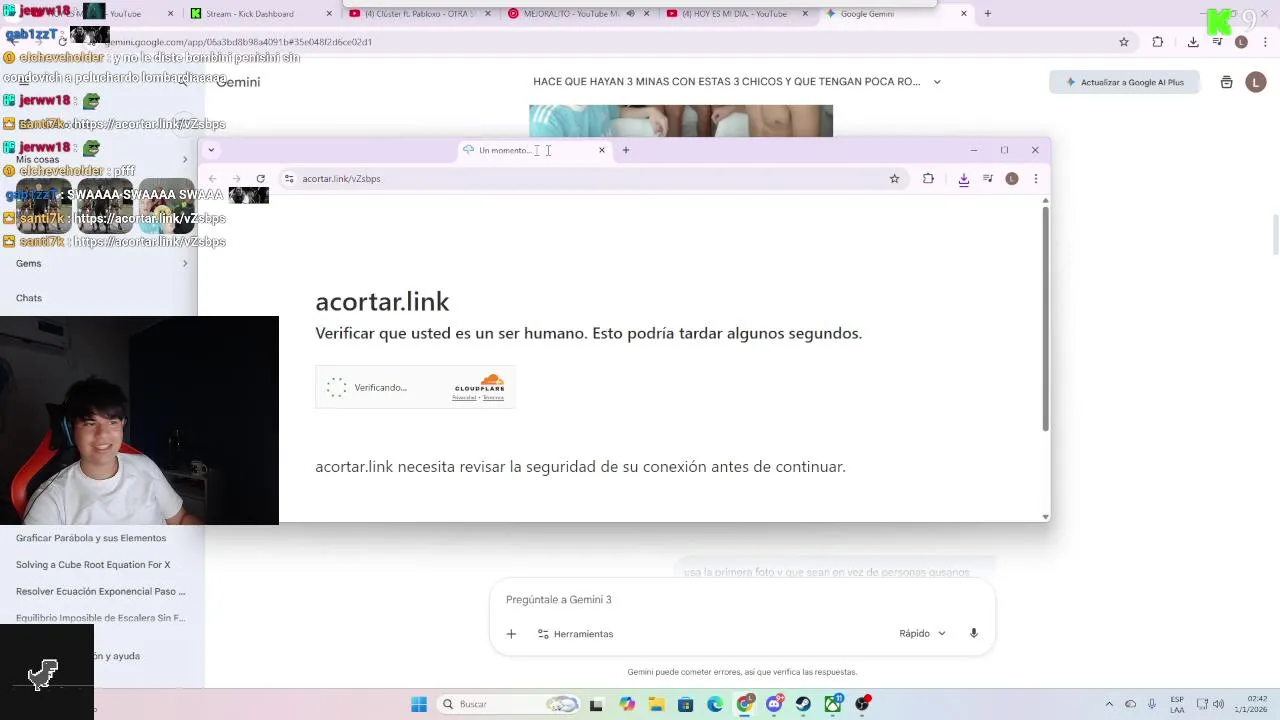Open downloads icon in background Gemini window
The height and width of the screenshot is (720, 1280).
click(x=1193, y=42)
